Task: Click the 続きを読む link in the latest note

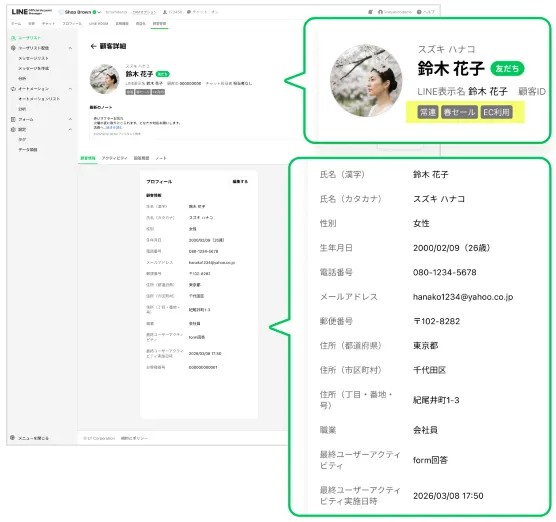Action: pyautogui.click(x=113, y=127)
